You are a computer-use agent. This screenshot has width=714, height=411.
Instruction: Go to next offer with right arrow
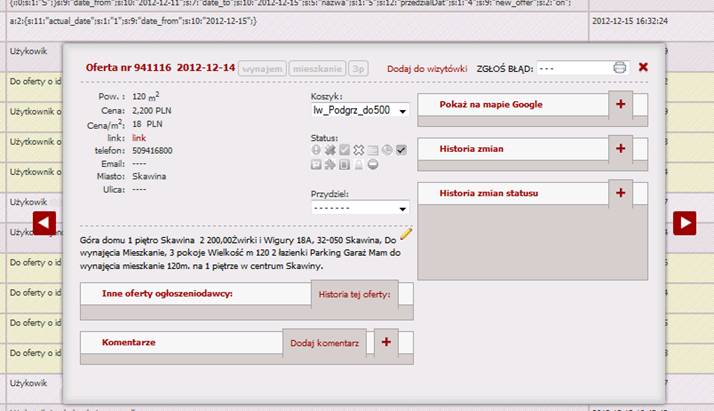pyautogui.click(x=684, y=223)
